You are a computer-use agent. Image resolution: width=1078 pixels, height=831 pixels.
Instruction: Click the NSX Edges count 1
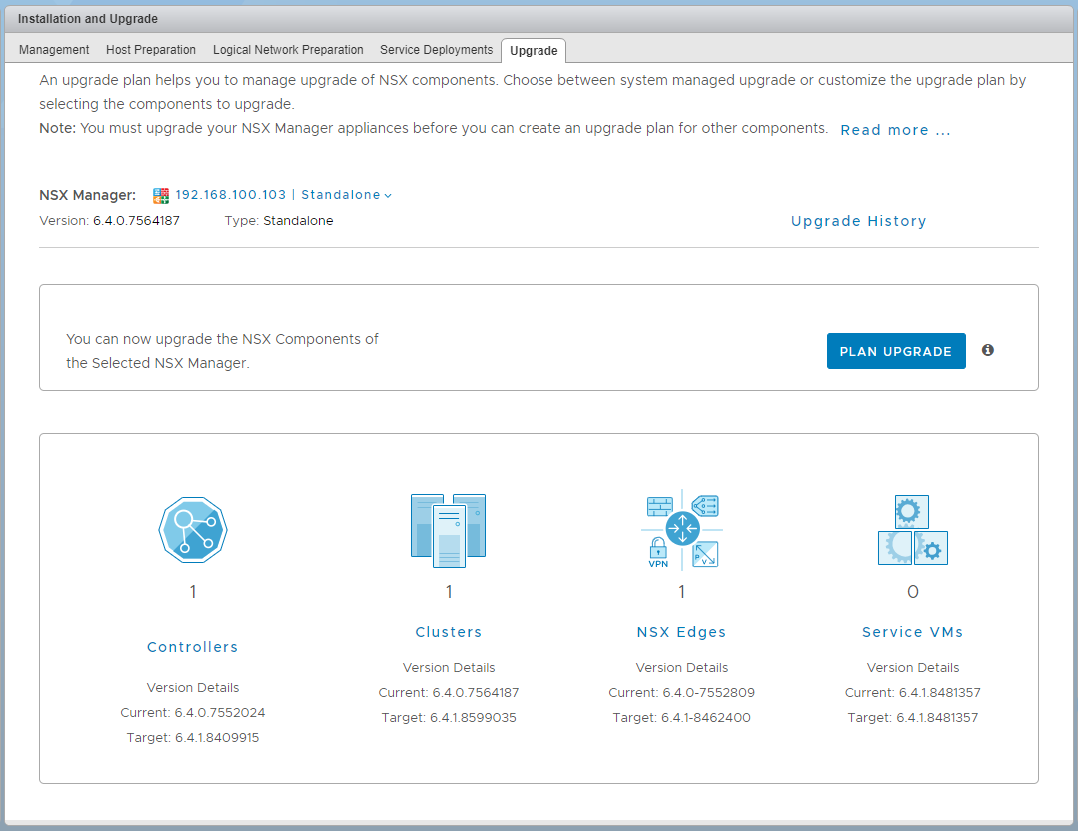[681, 592]
